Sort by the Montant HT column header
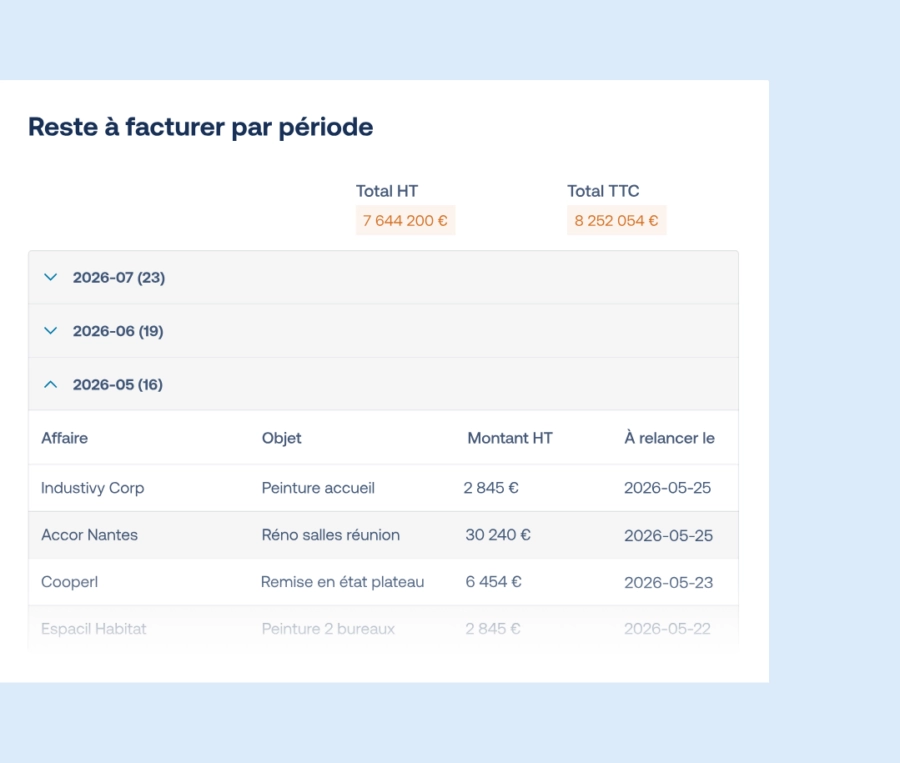This screenshot has height=763, width=900. [x=509, y=438]
